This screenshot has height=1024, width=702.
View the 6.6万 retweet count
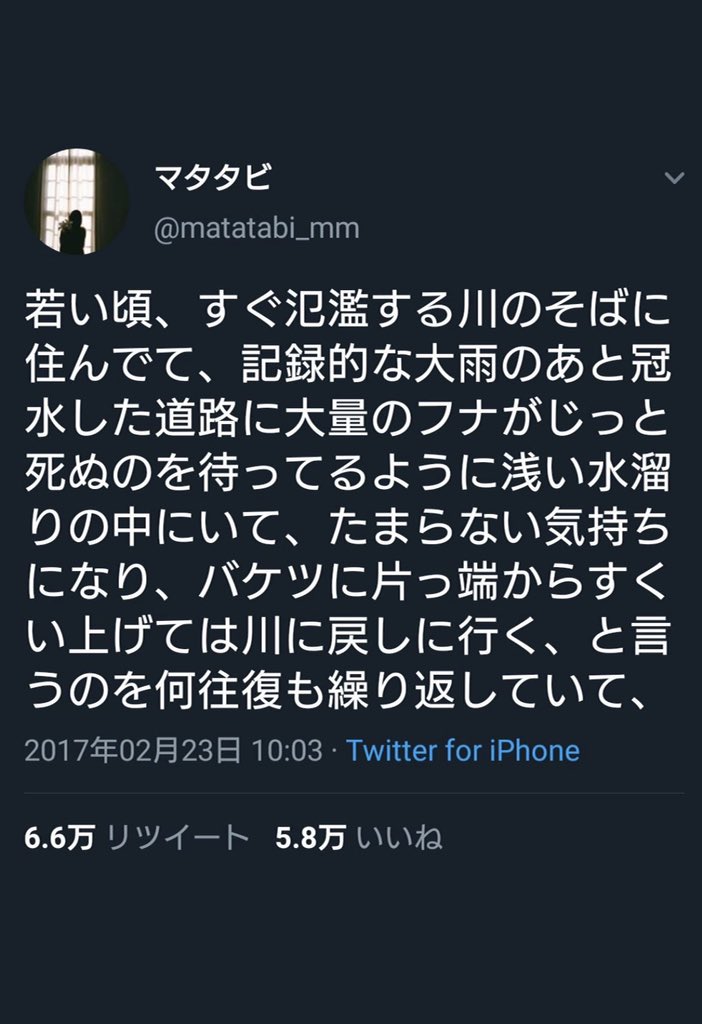pos(59,838)
